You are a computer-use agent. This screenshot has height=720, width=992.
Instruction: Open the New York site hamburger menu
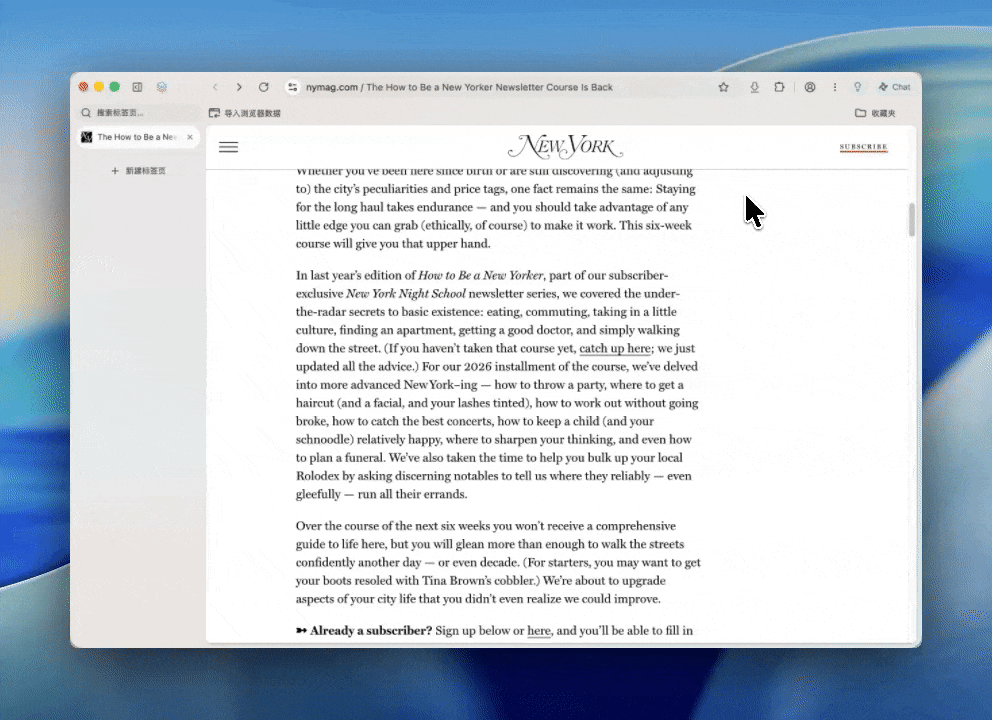click(228, 147)
